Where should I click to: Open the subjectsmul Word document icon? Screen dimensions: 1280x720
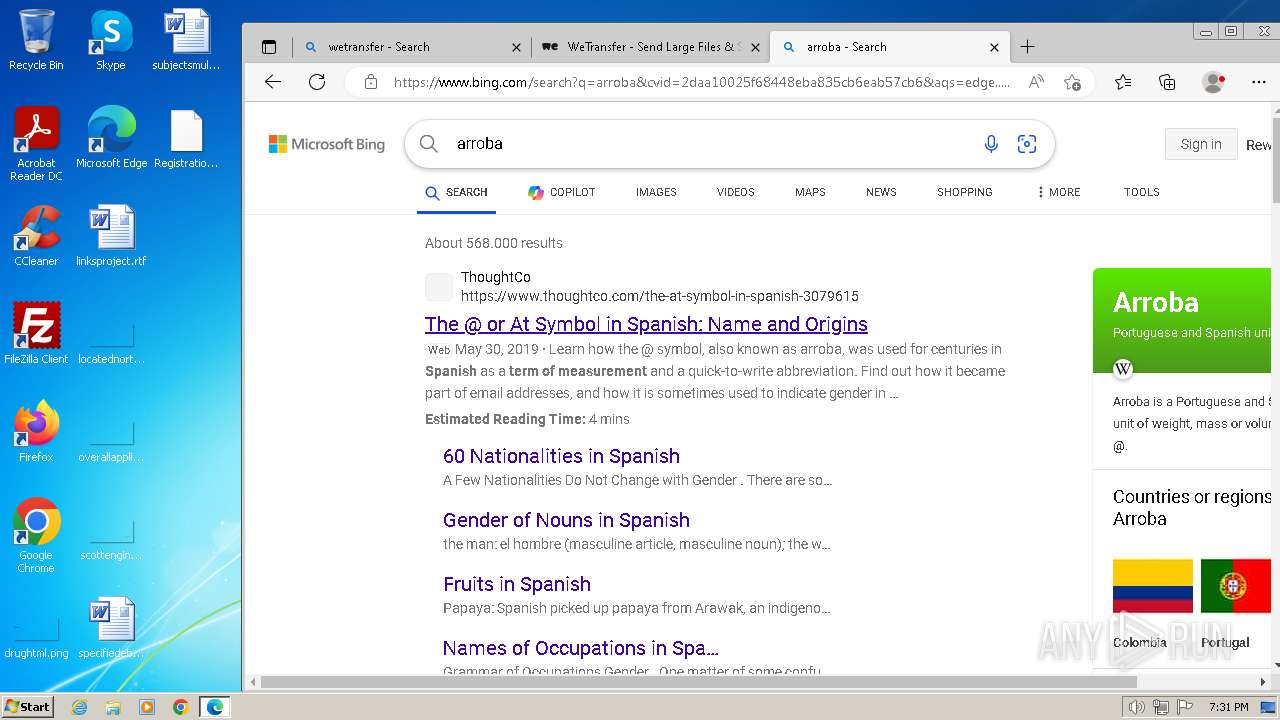point(186,40)
